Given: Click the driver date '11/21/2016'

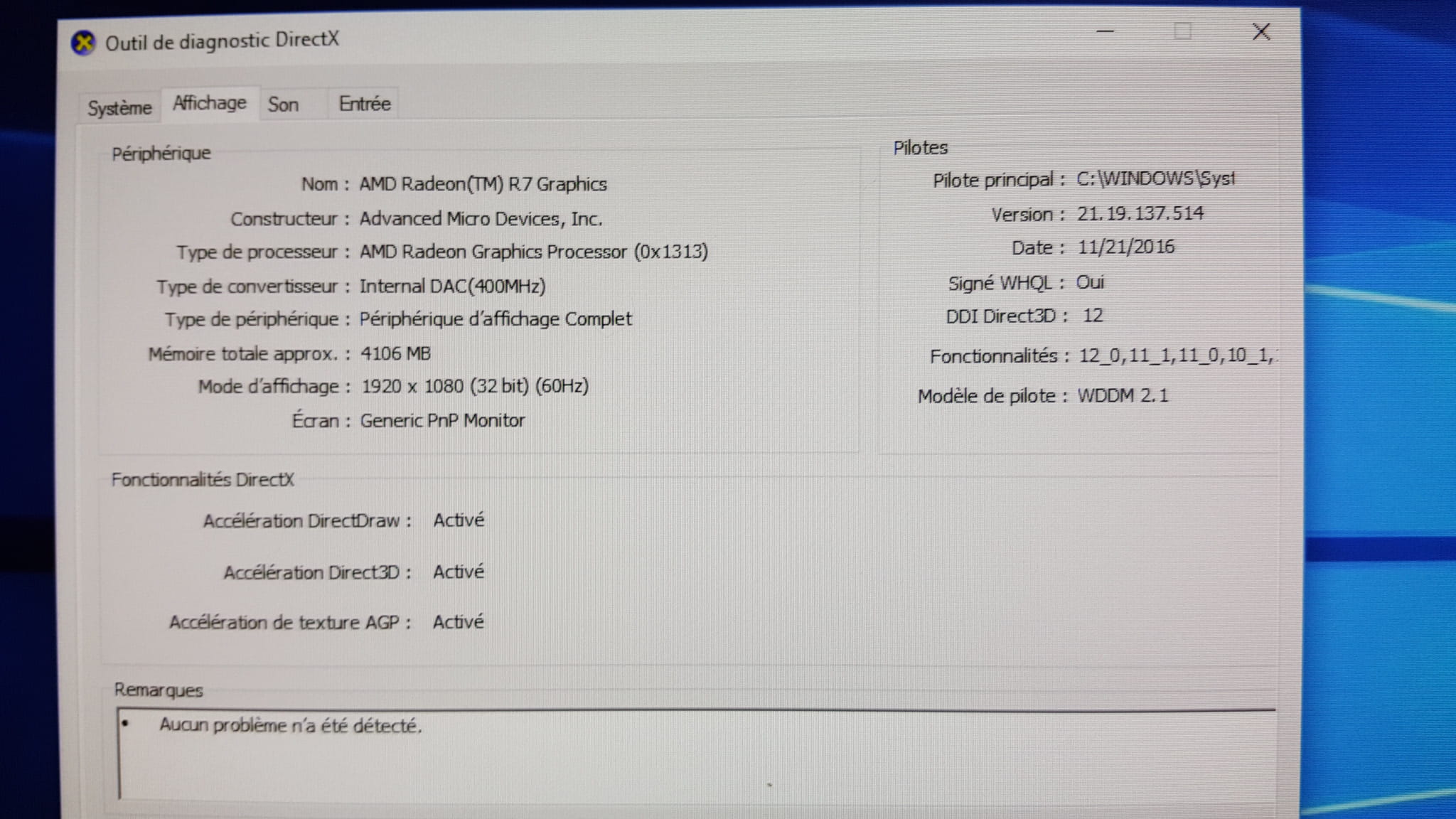Looking at the screenshot, I should (1126, 247).
